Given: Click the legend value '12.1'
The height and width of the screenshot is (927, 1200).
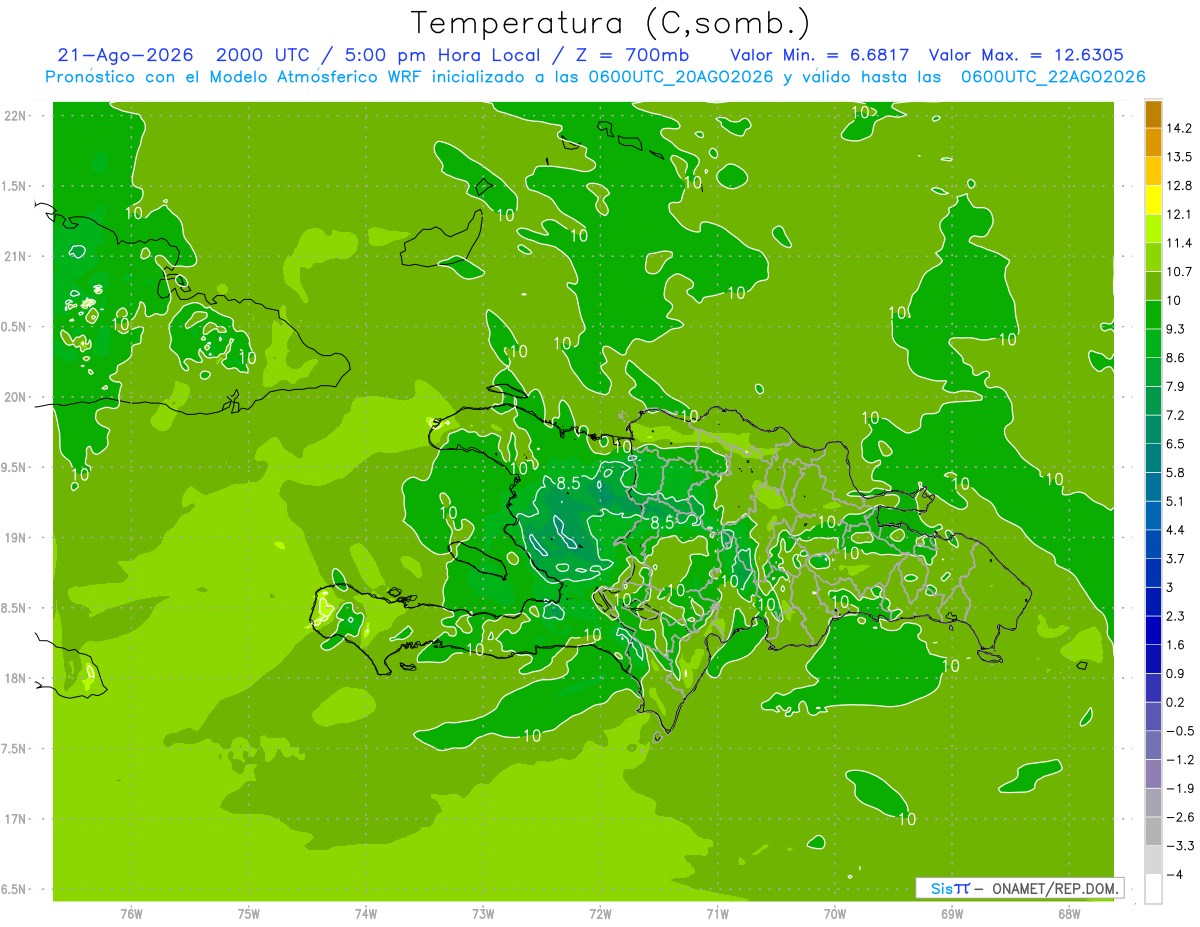Looking at the screenshot, I should 1180,214.
